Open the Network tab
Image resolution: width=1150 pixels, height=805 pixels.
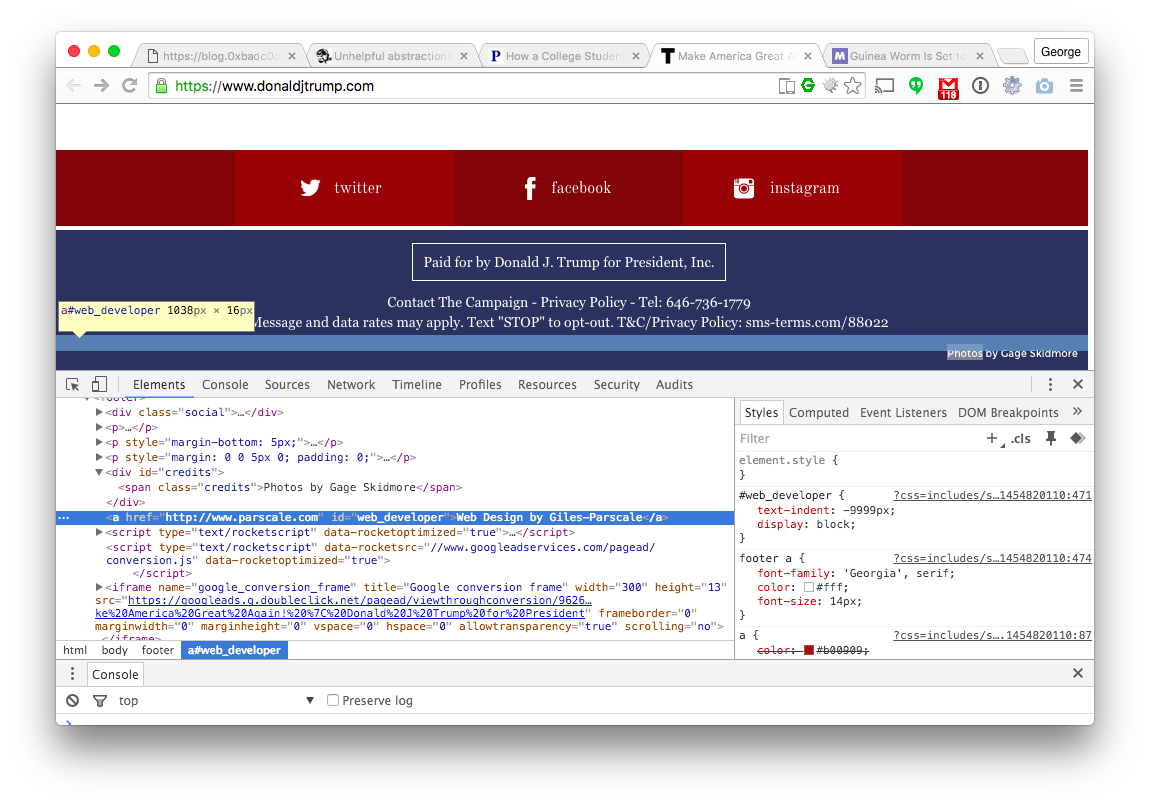351,384
